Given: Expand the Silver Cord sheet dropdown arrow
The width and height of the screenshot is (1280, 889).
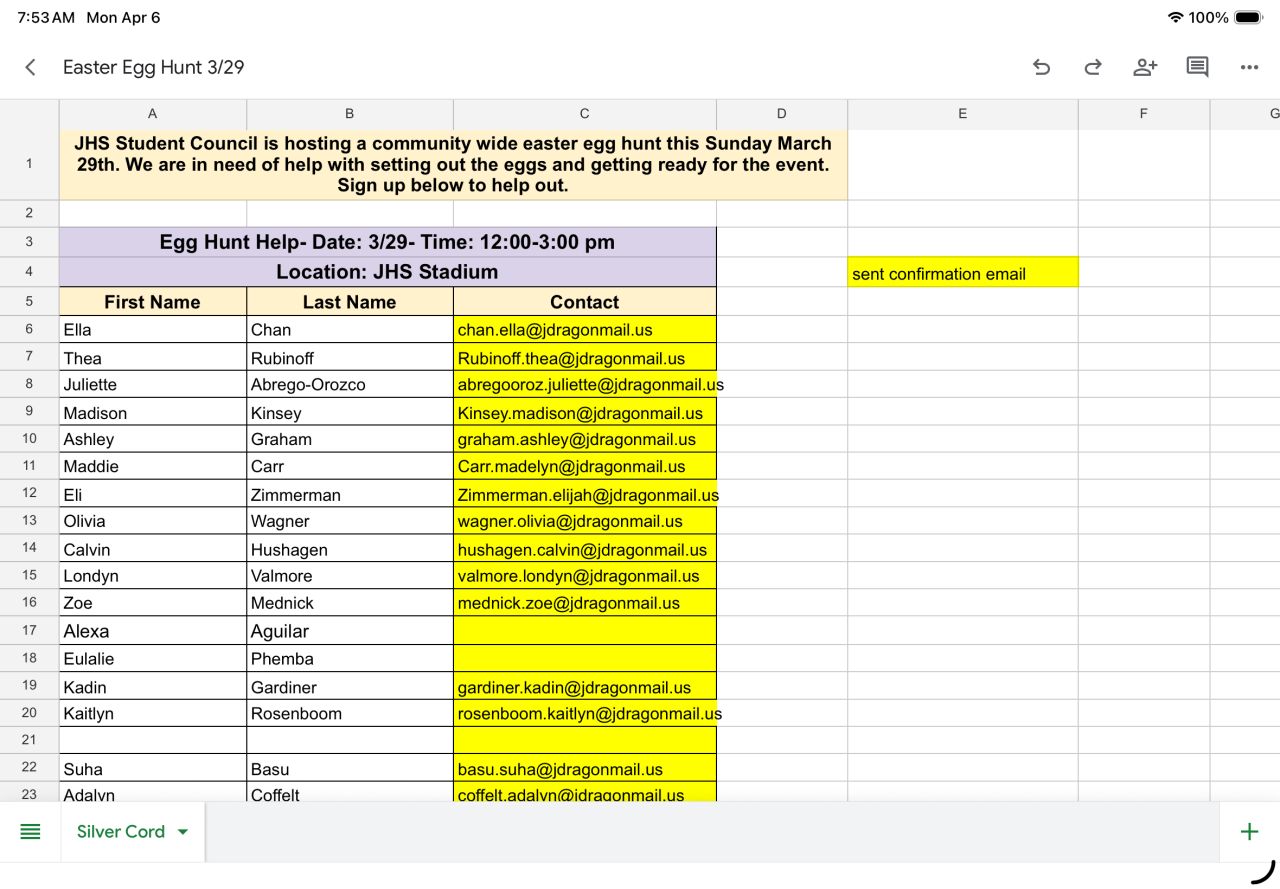Looking at the screenshot, I should tap(183, 832).
